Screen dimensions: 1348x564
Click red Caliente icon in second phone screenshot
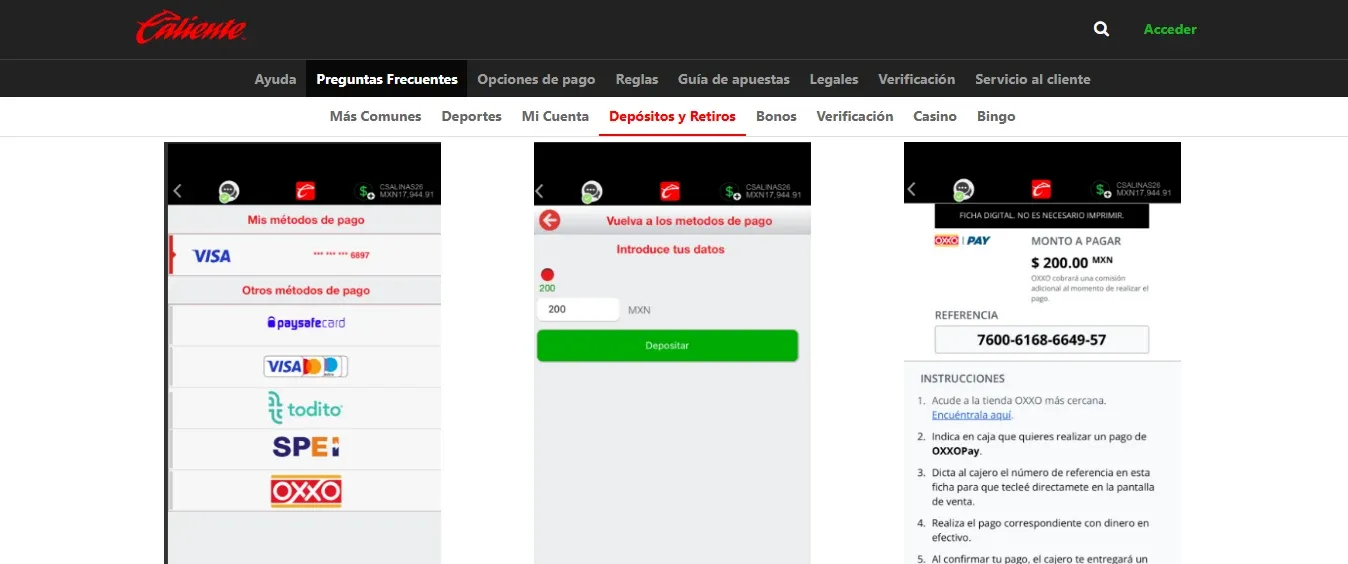click(670, 190)
